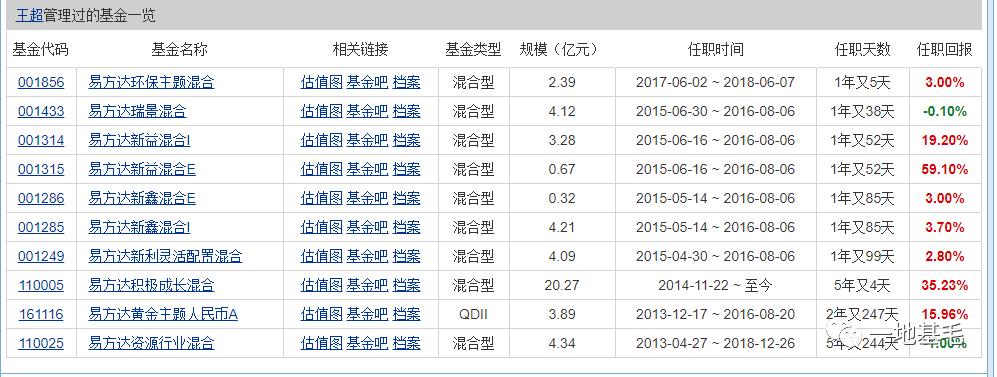Screen dimensions: 997x377
Task: View 估值图 for fund 001856
Action: 321,83
